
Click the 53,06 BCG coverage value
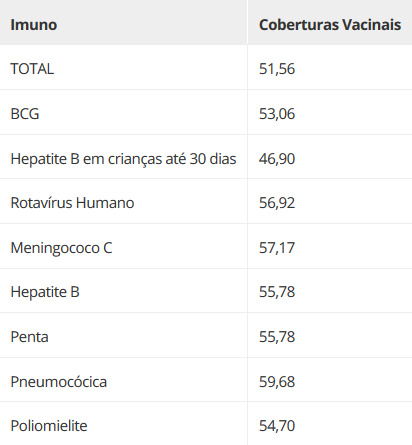click(x=277, y=114)
